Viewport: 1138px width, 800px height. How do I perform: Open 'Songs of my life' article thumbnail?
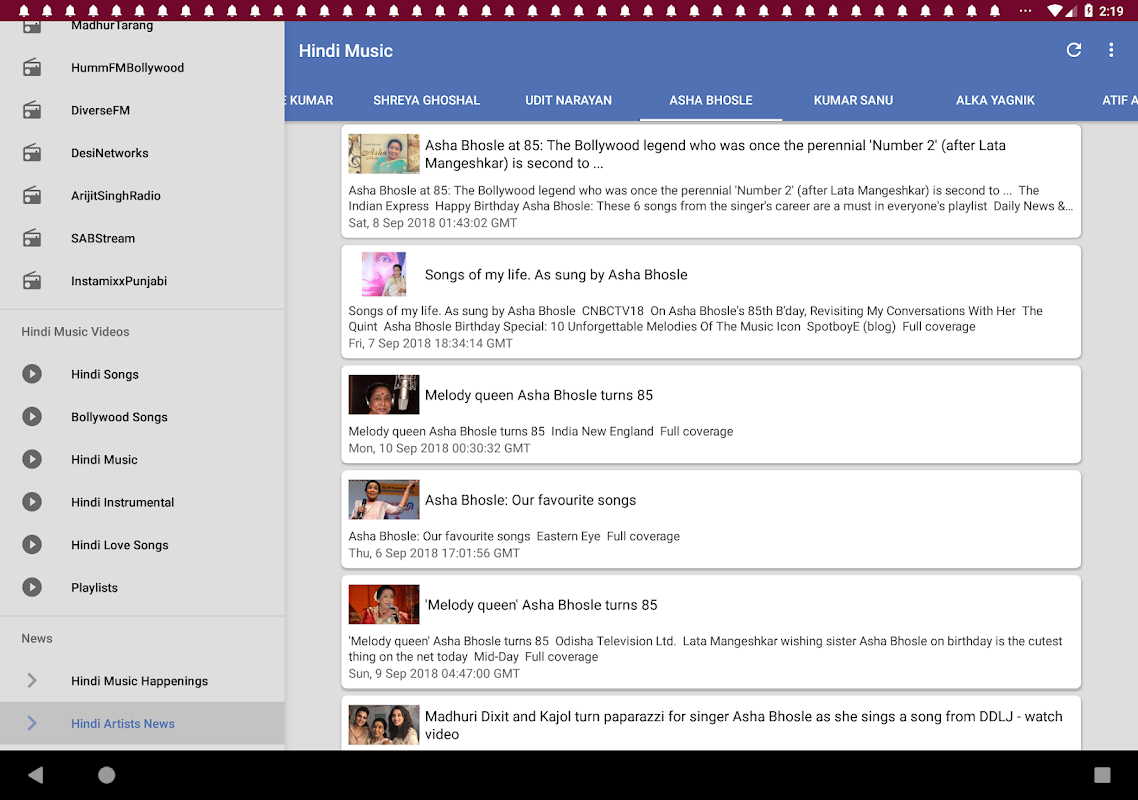[384, 274]
